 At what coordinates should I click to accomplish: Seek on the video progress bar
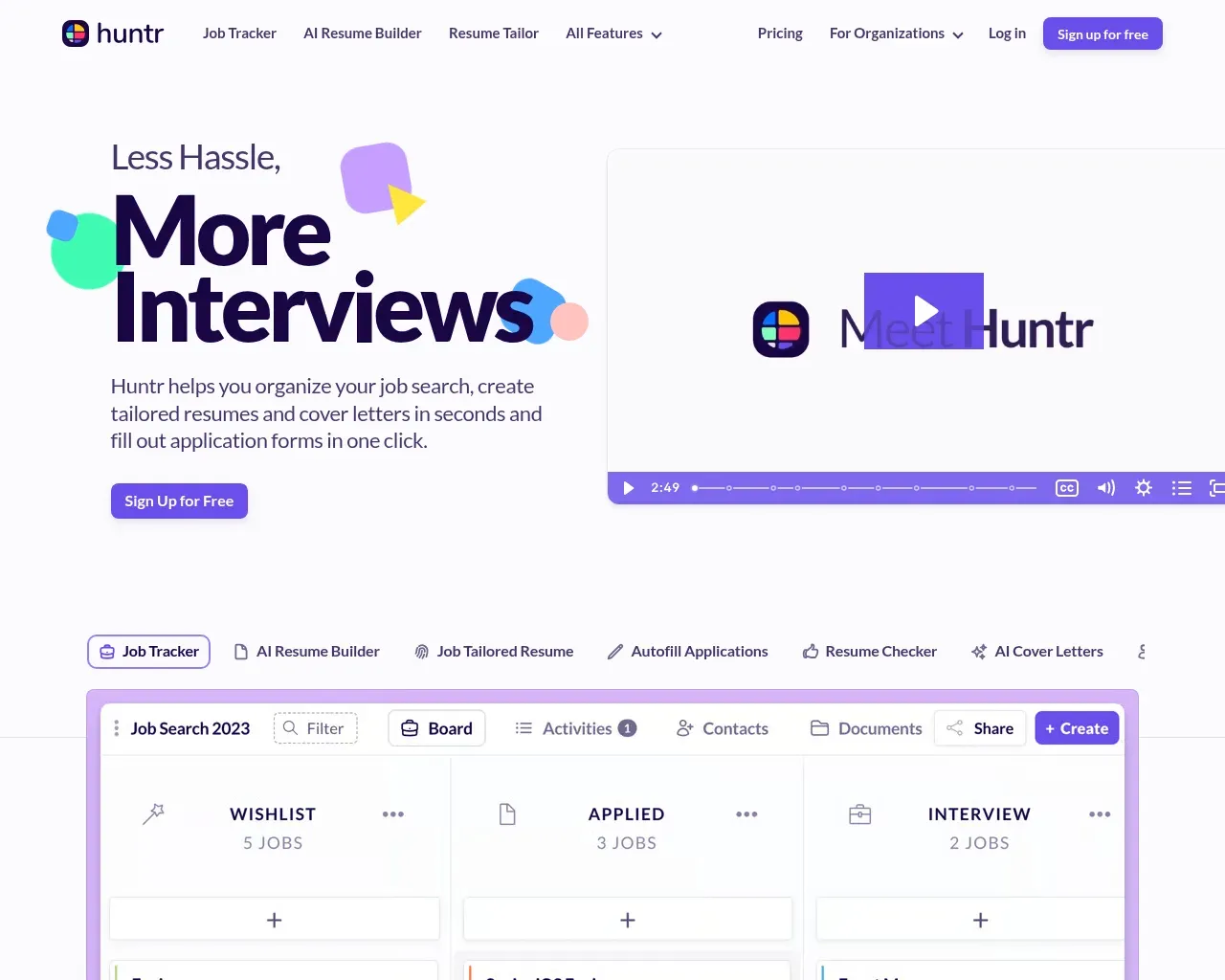click(864, 488)
